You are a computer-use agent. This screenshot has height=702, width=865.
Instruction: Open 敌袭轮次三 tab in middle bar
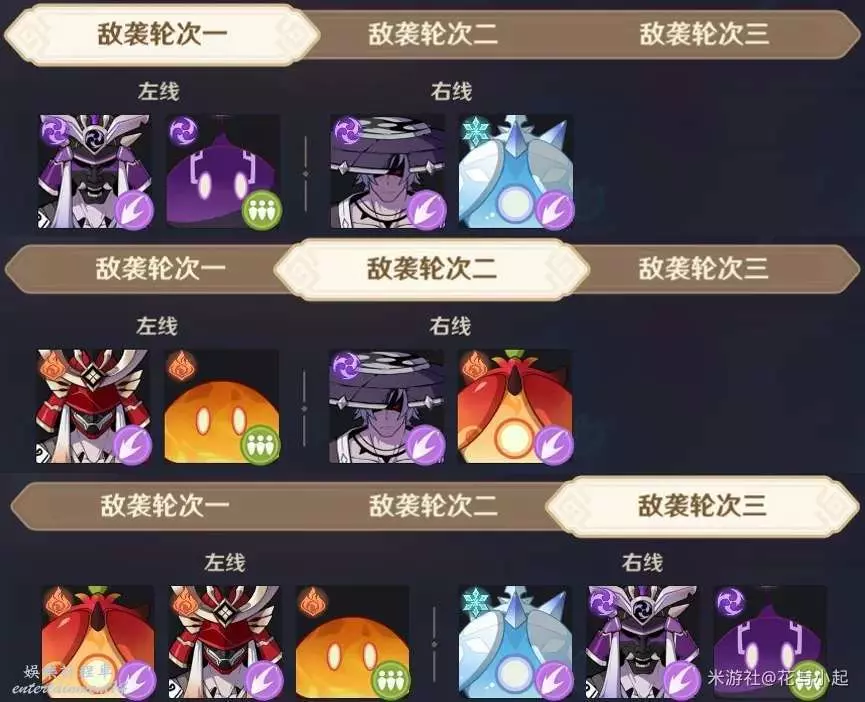coord(703,269)
